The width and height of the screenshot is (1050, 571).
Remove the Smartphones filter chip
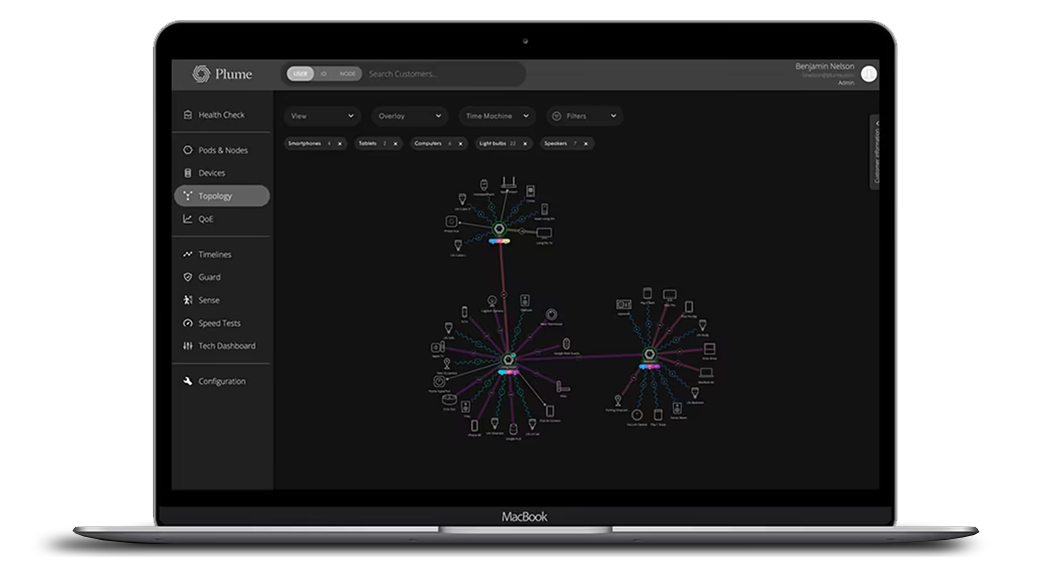[x=340, y=144]
